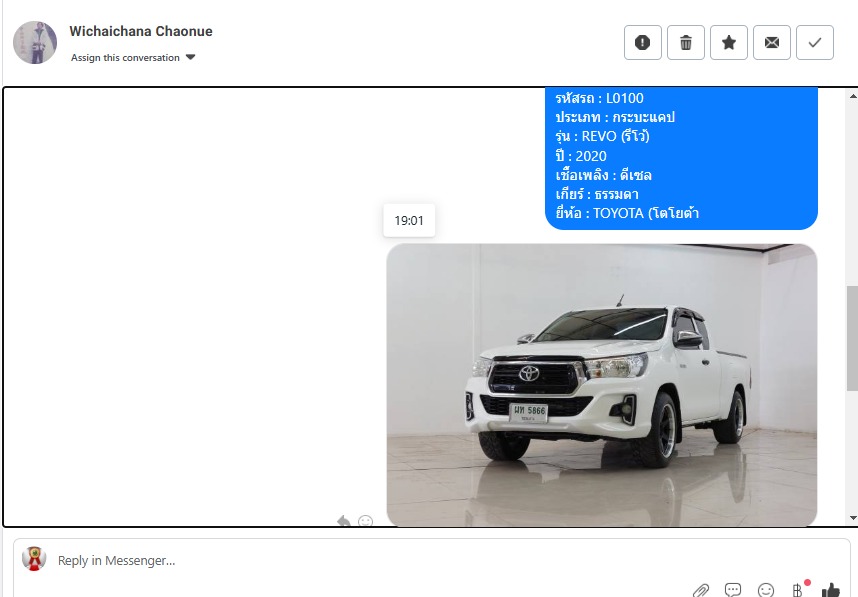Screen dimensions: 858x597
Task: Click the page avatar beside reply box
Action: pos(34,559)
